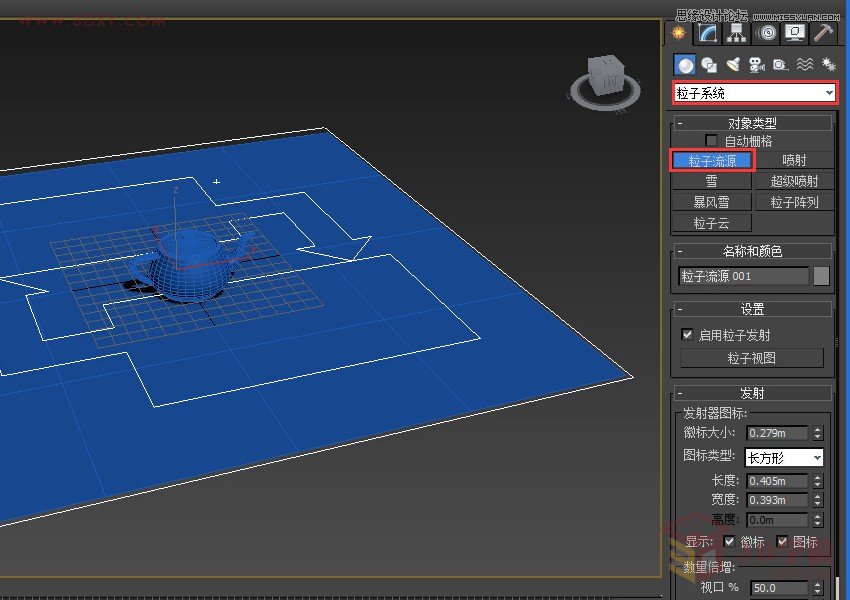The width and height of the screenshot is (850, 600).
Task: Activate the 超级喷射 particle button
Action: (793, 181)
